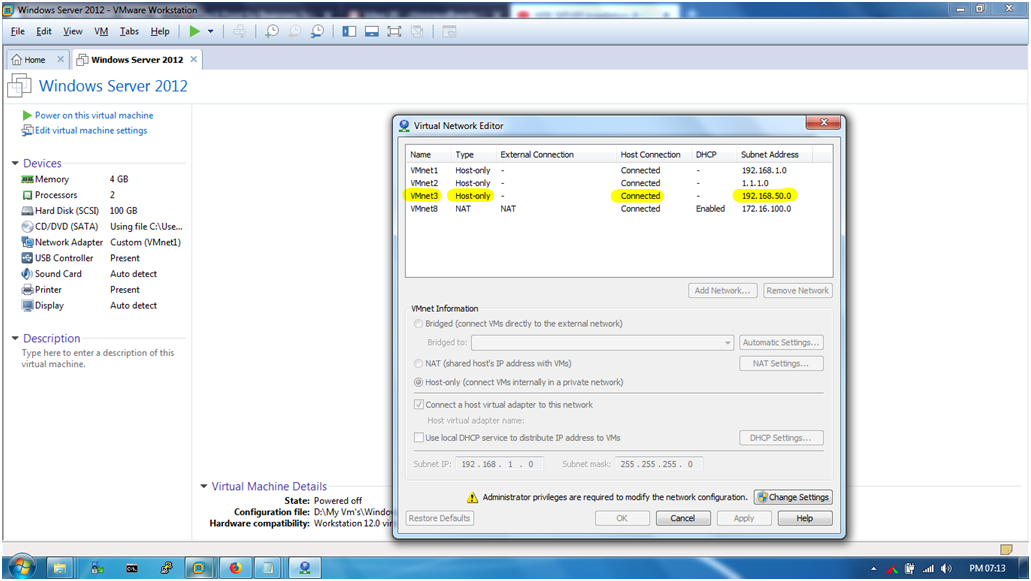Enter full screen mode via toolbar icon
This screenshot has height=581, width=1031.
point(394,31)
